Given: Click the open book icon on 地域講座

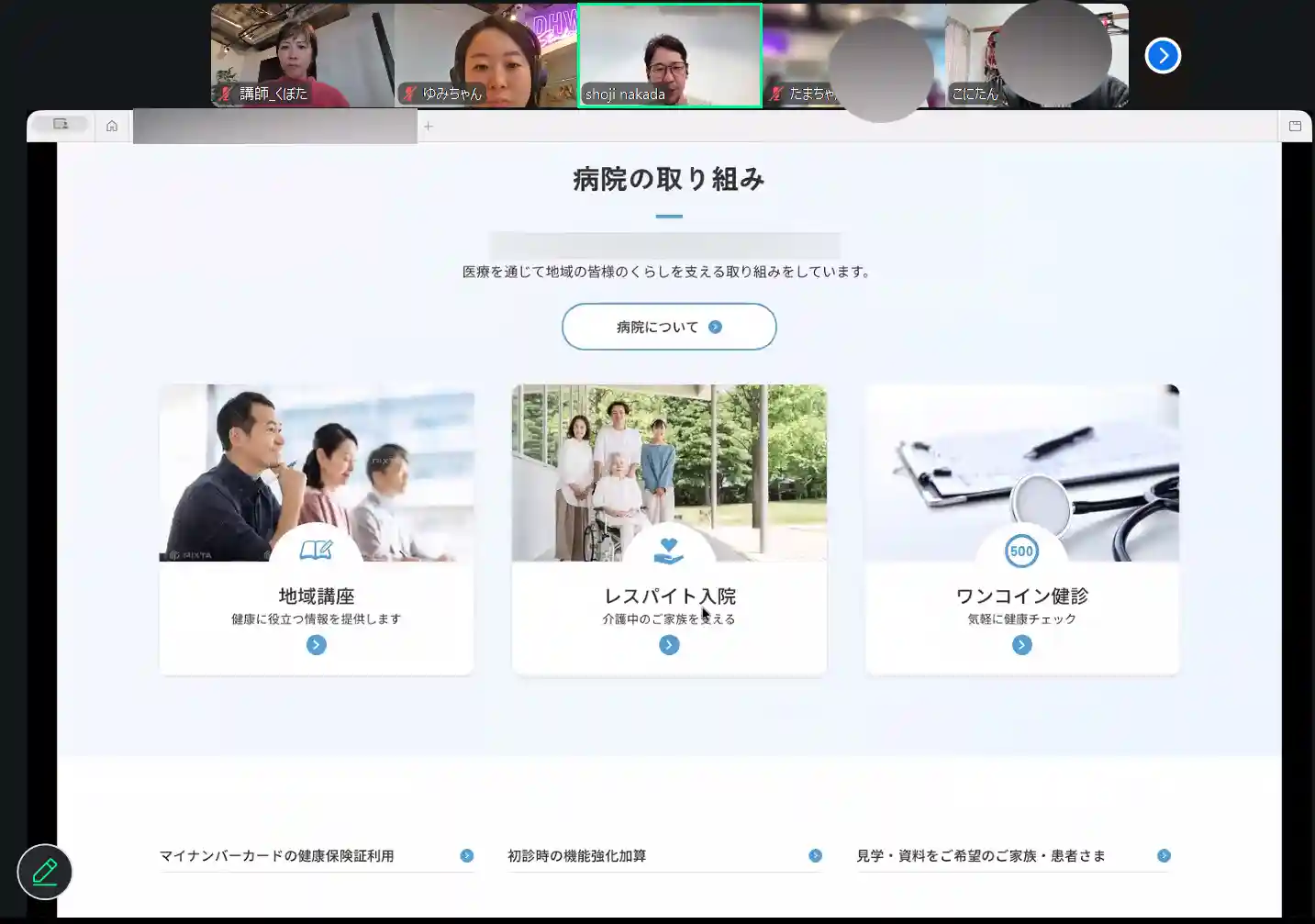Looking at the screenshot, I should 316,550.
